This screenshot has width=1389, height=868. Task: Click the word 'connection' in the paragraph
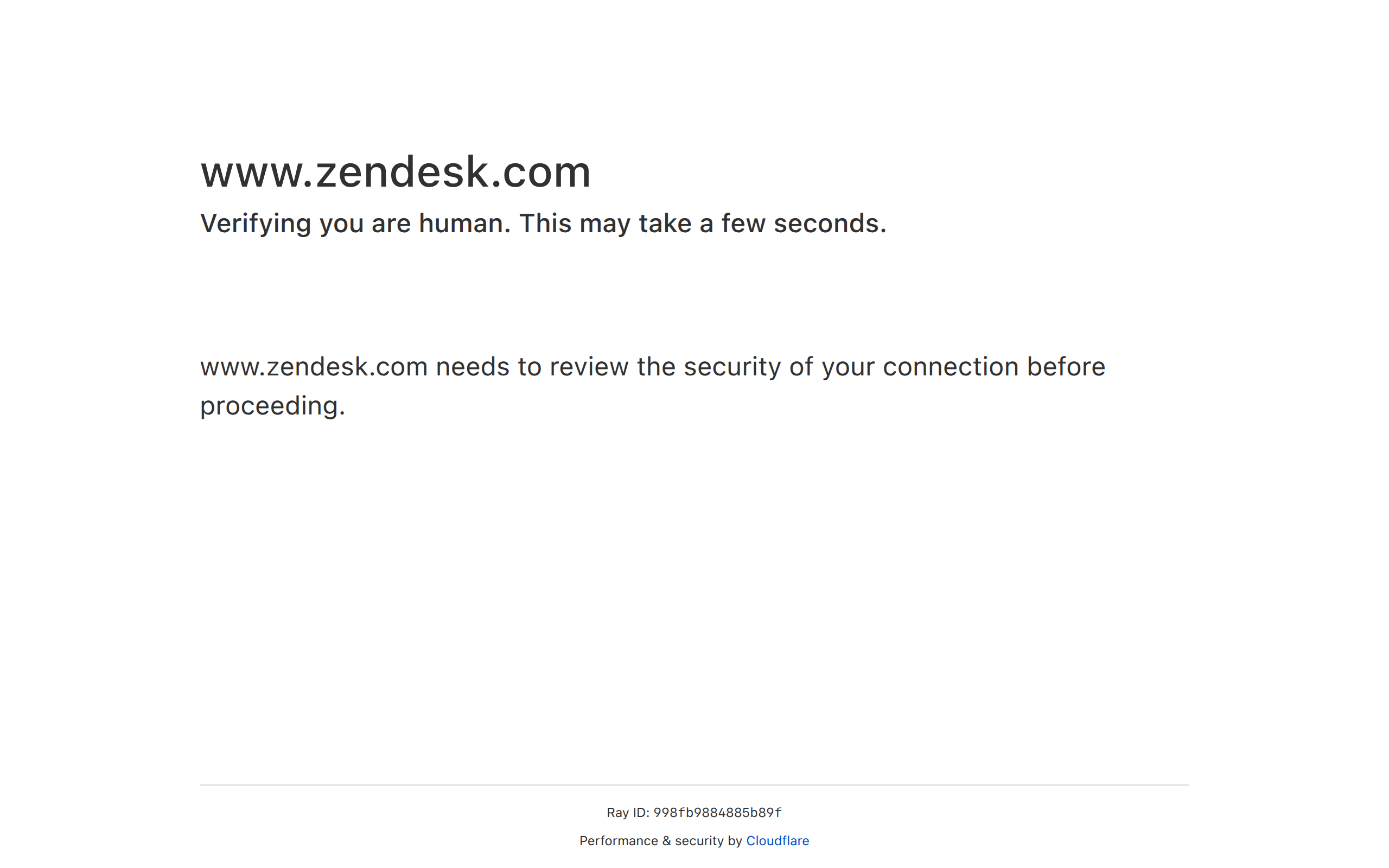tap(950, 367)
